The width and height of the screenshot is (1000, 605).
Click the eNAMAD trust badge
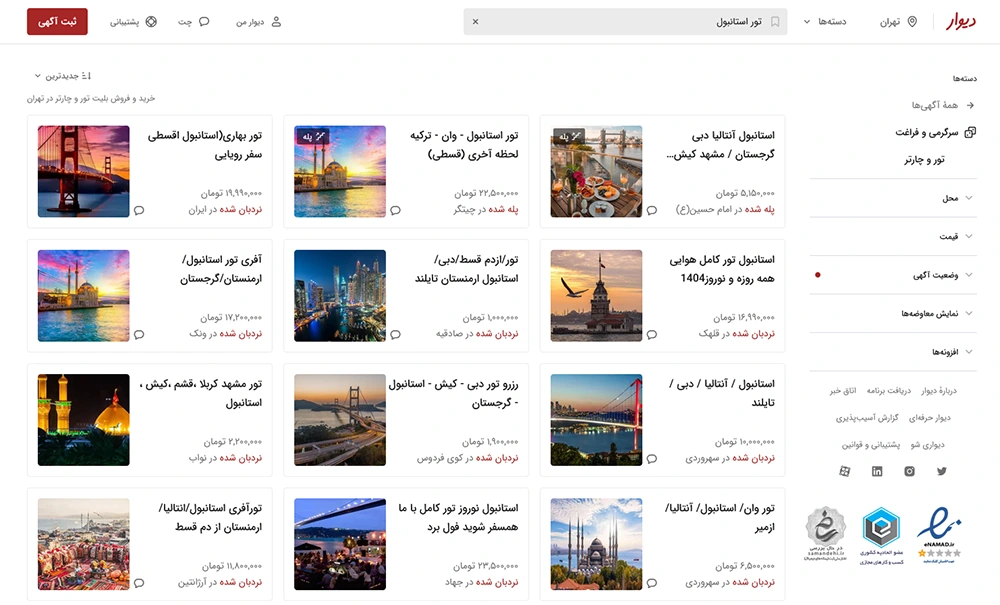pos(939,535)
